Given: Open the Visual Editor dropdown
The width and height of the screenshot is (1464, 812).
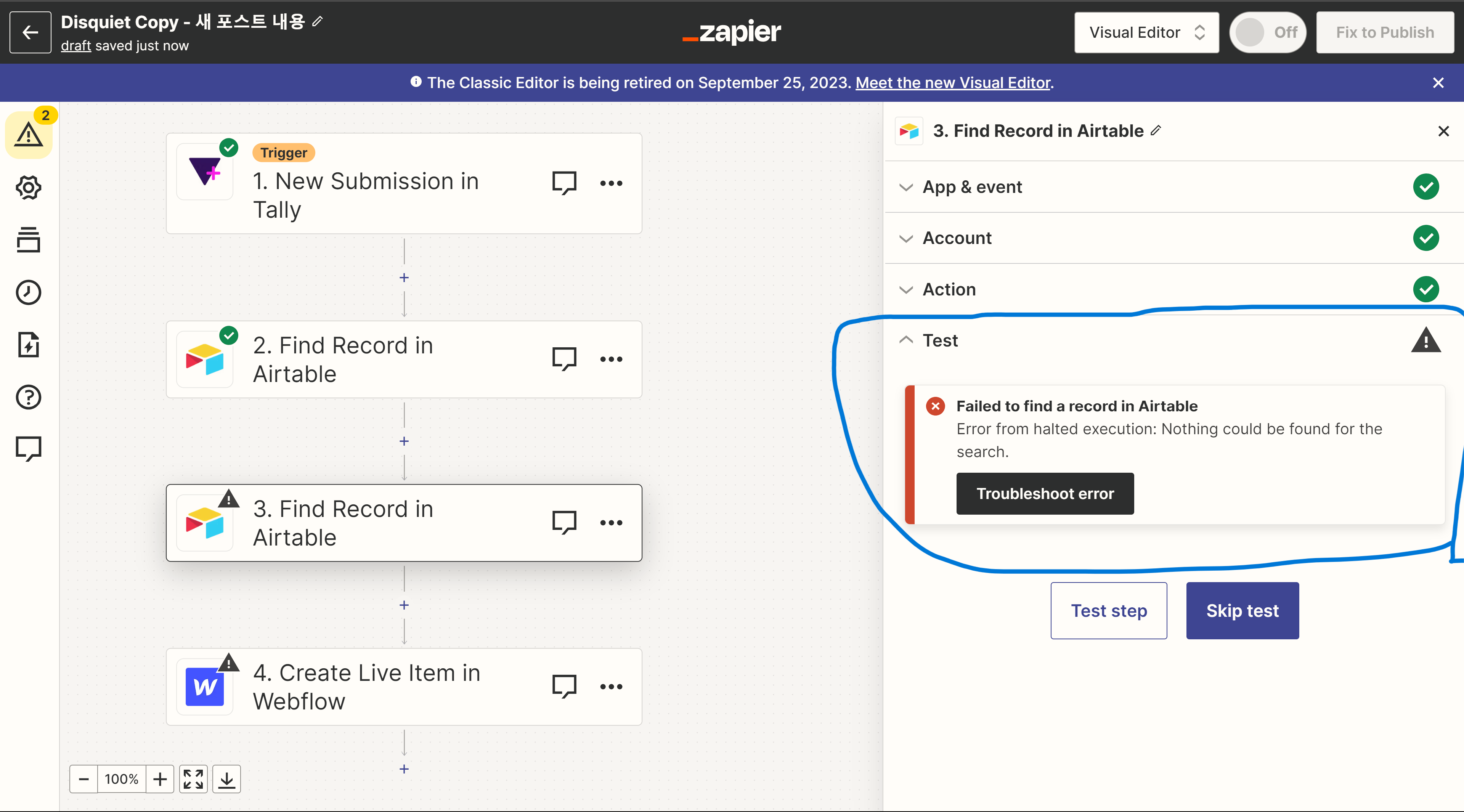Looking at the screenshot, I should pyautogui.click(x=1146, y=32).
